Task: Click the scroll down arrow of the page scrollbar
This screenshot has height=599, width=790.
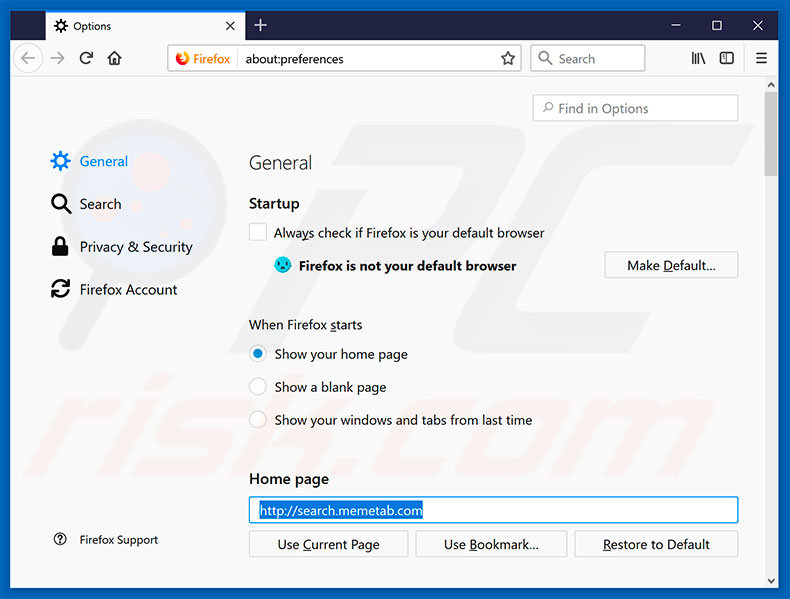Action: [x=771, y=581]
